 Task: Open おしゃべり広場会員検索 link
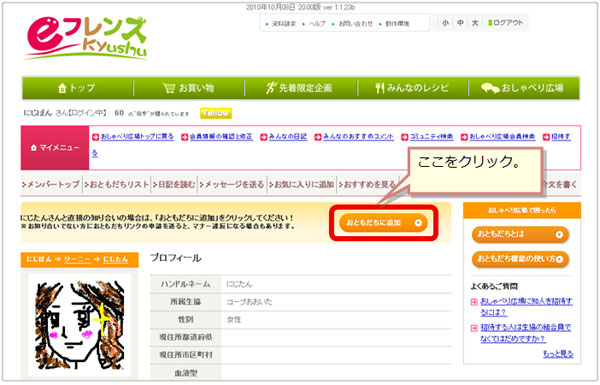tap(502, 137)
